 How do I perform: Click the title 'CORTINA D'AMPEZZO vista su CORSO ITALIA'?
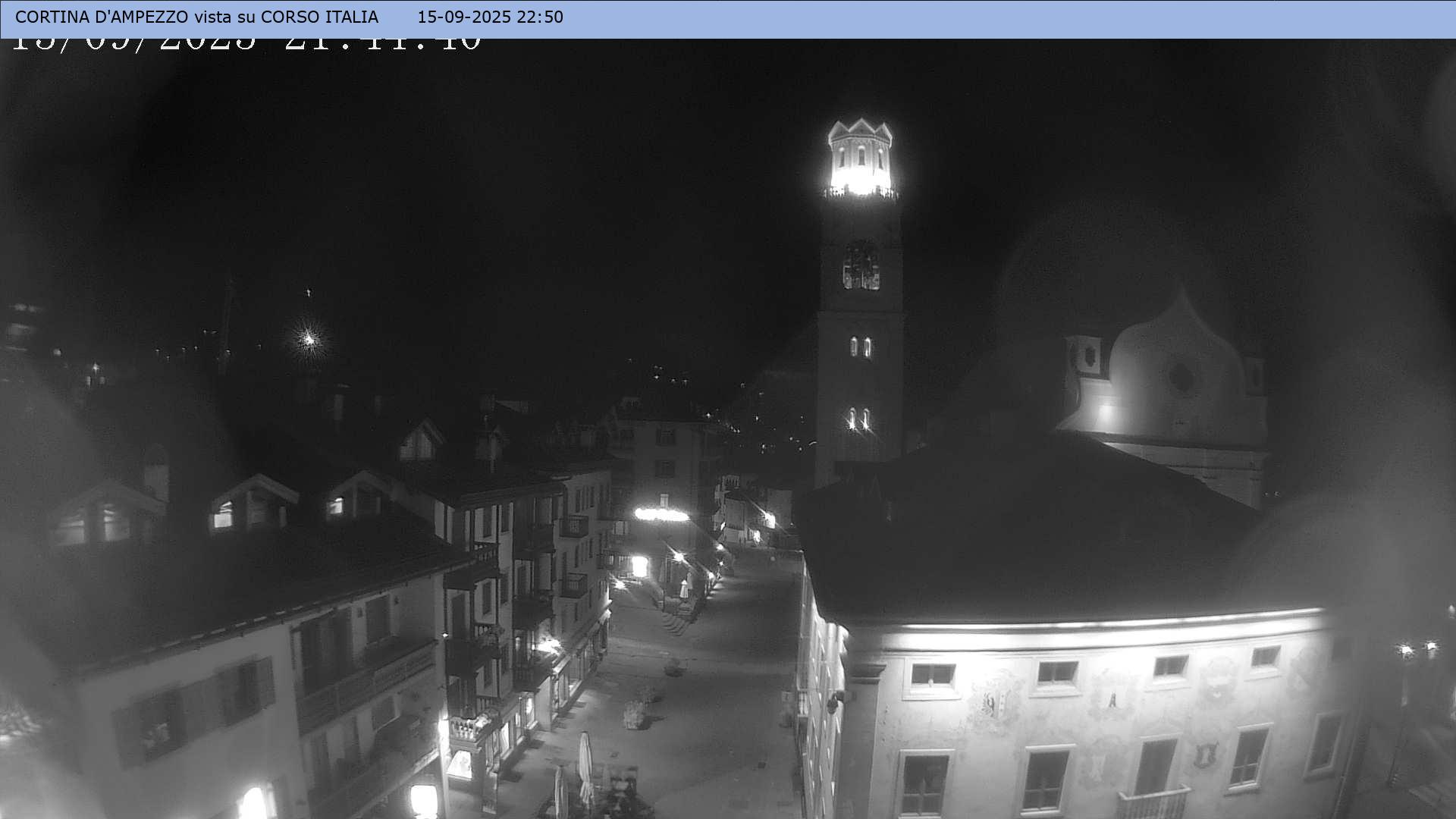(x=196, y=17)
